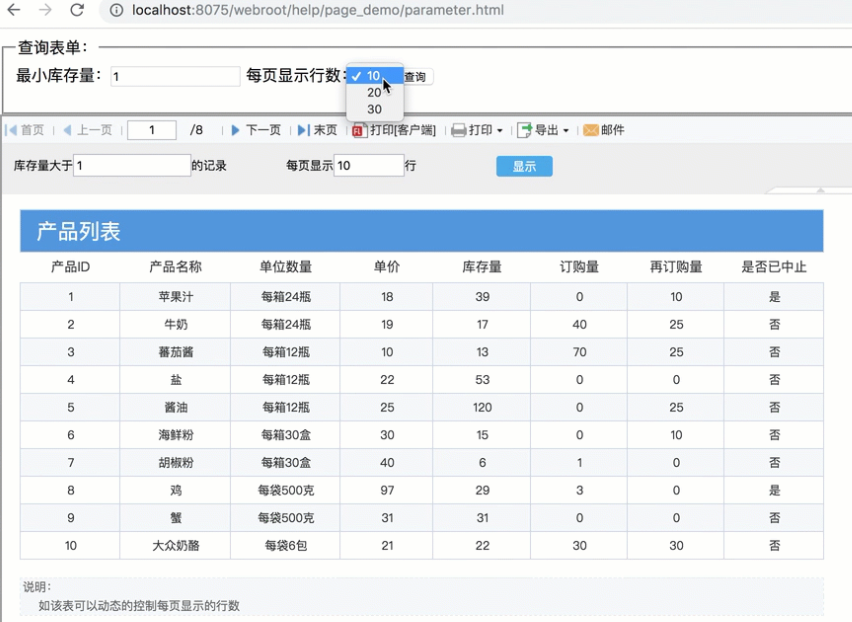Click the 产品列表 title banner
The image size is (852, 622).
[x=422, y=231]
